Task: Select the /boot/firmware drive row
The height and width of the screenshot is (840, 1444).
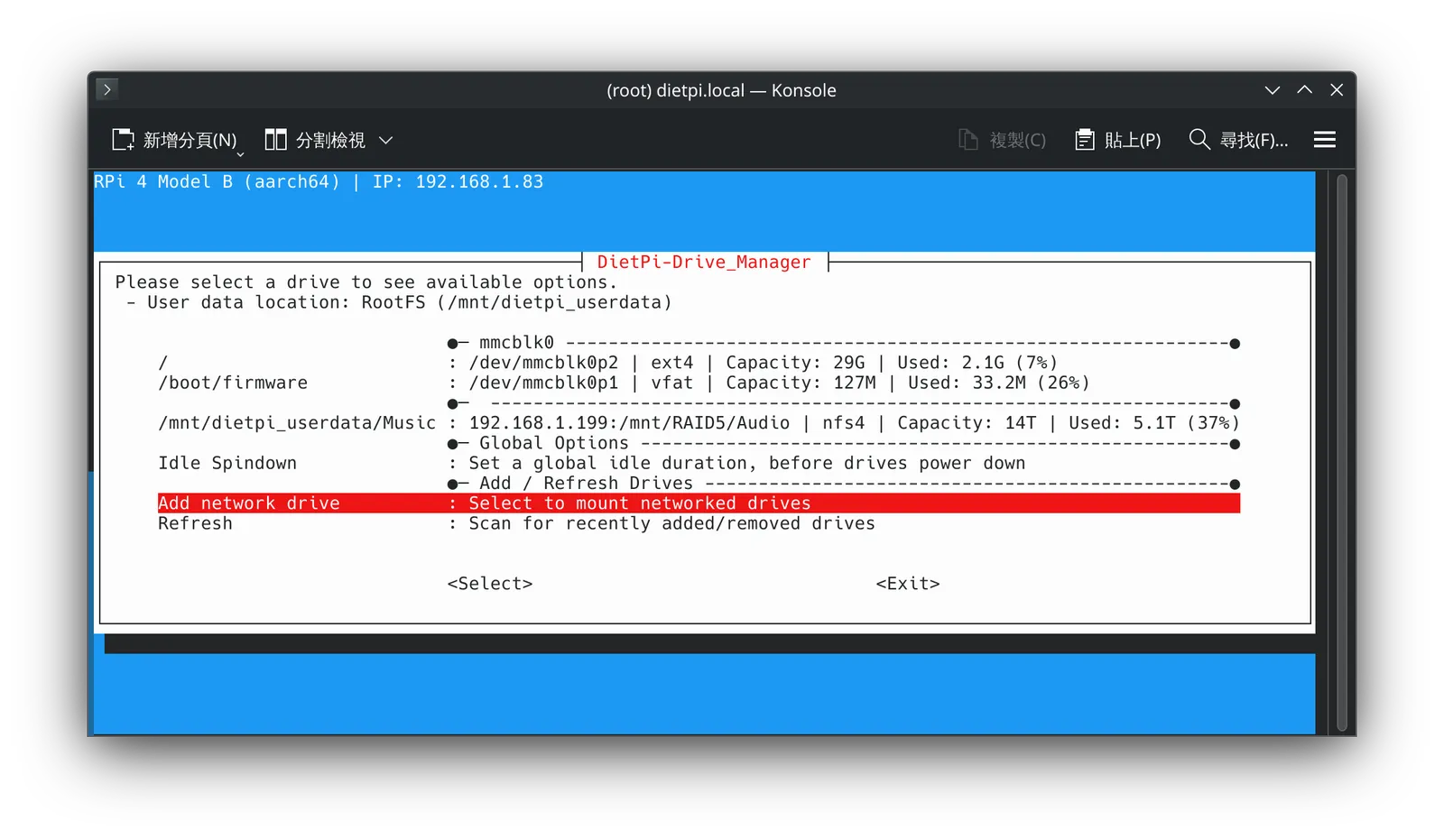Action: click(699, 383)
